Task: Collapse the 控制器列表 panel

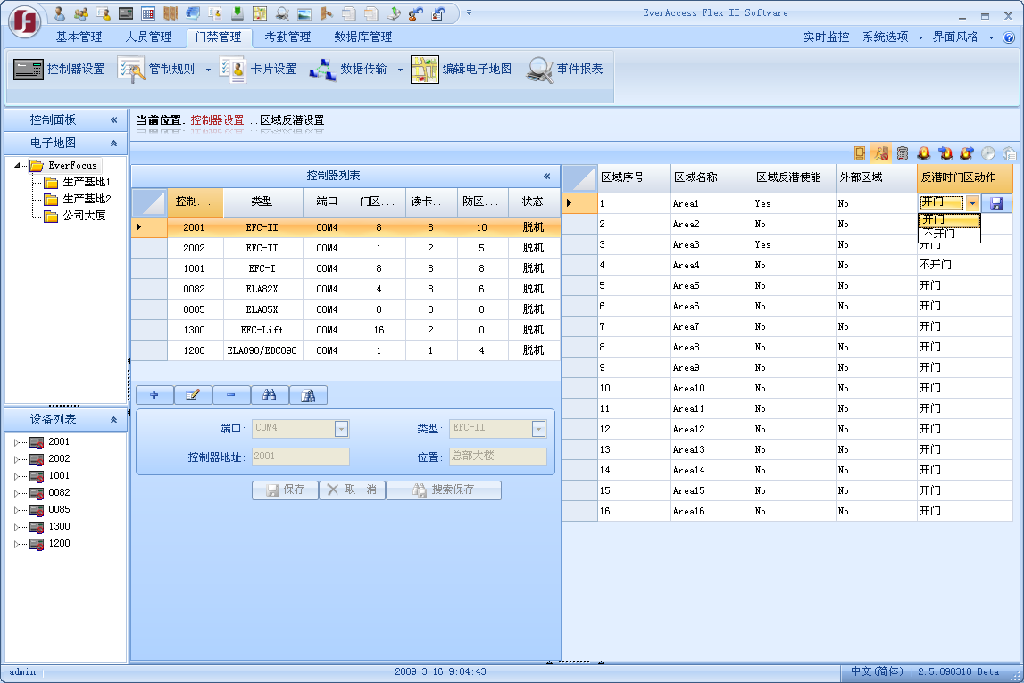Action: point(547,176)
